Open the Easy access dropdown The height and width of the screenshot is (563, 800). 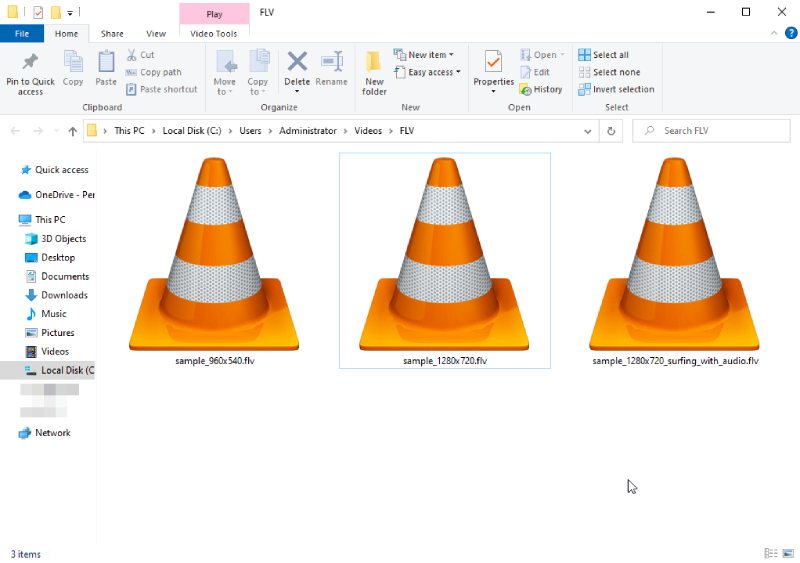(x=427, y=72)
